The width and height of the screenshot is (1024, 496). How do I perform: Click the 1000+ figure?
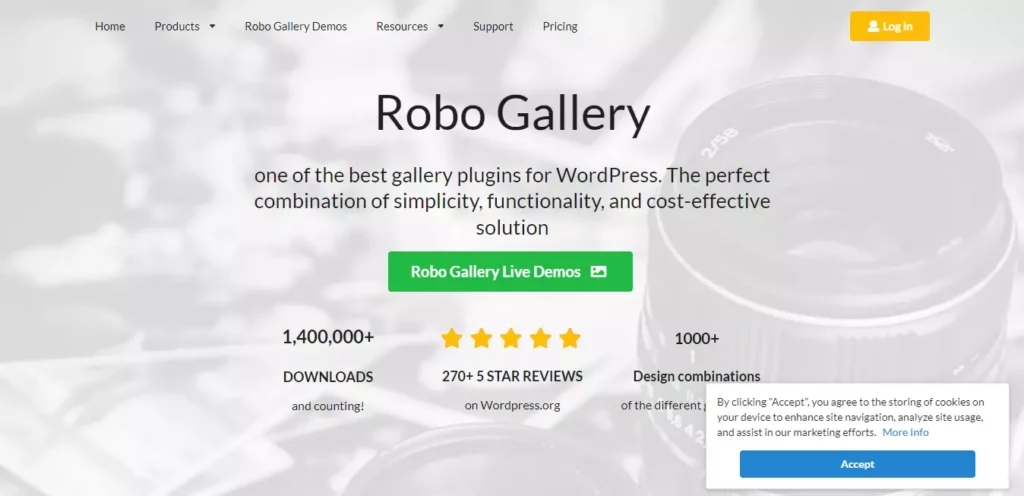[697, 339]
